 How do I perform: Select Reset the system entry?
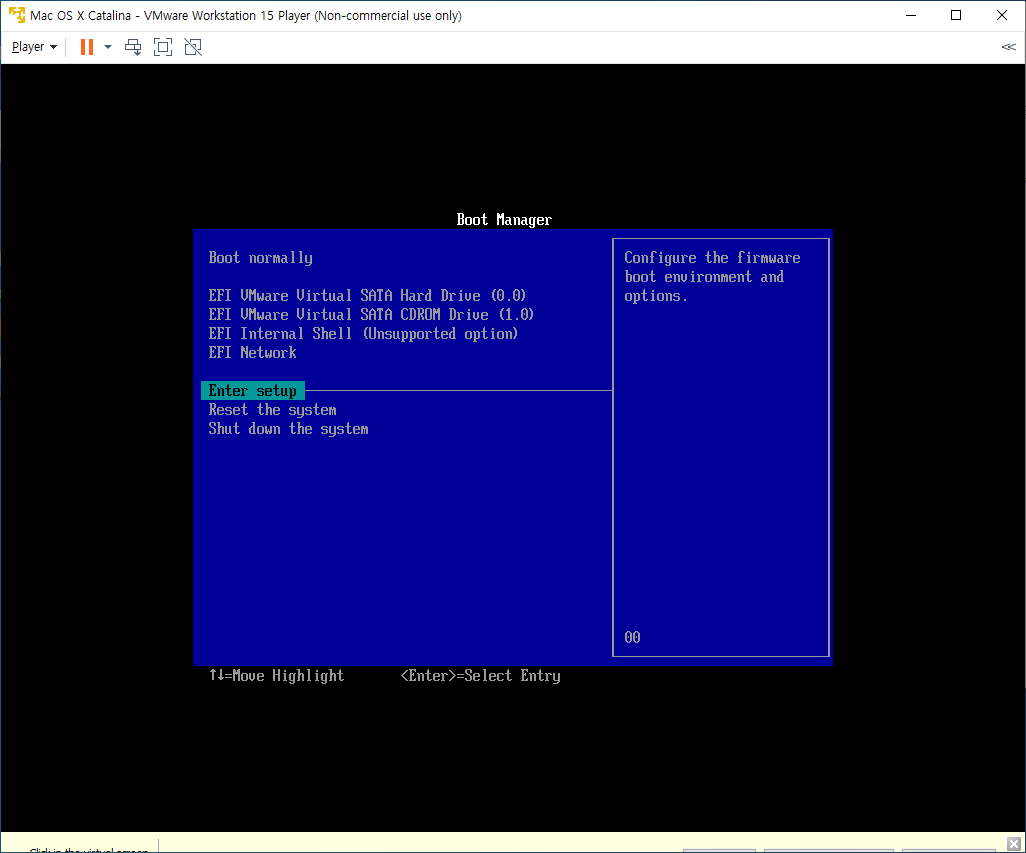pyautogui.click(x=272, y=410)
